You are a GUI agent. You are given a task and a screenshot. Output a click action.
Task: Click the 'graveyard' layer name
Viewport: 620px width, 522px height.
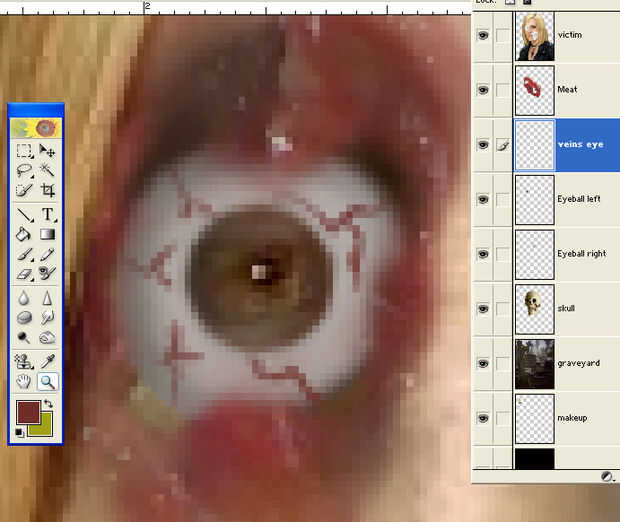click(x=578, y=363)
